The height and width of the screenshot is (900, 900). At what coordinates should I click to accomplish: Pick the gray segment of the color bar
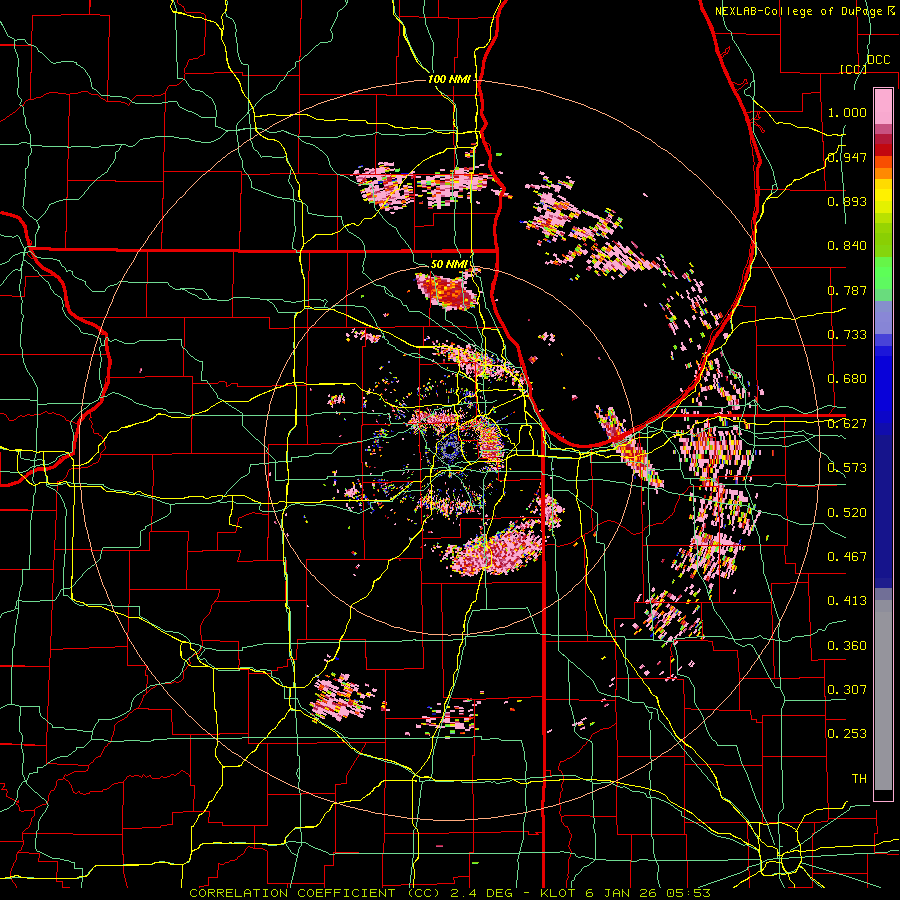[883, 695]
